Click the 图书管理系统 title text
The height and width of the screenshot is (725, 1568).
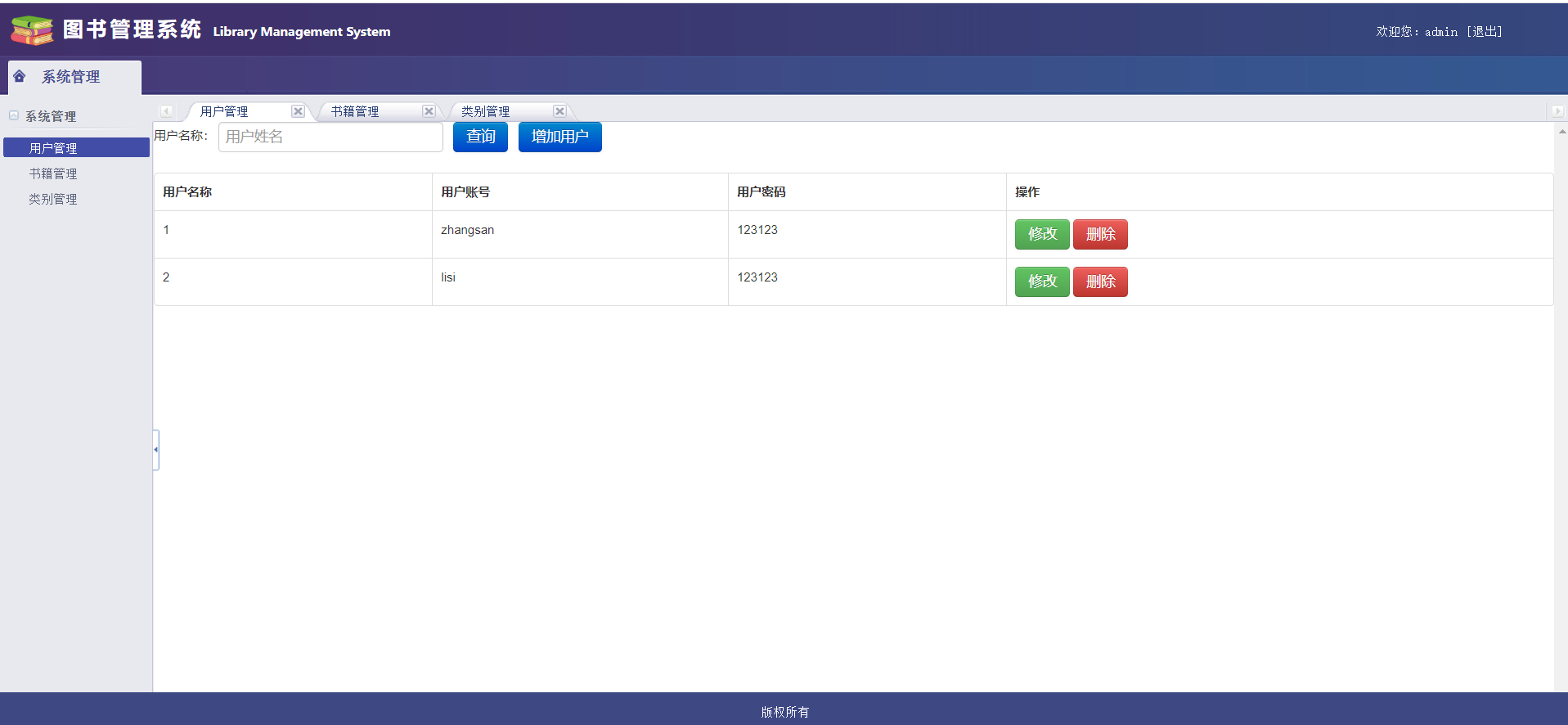click(132, 29)
